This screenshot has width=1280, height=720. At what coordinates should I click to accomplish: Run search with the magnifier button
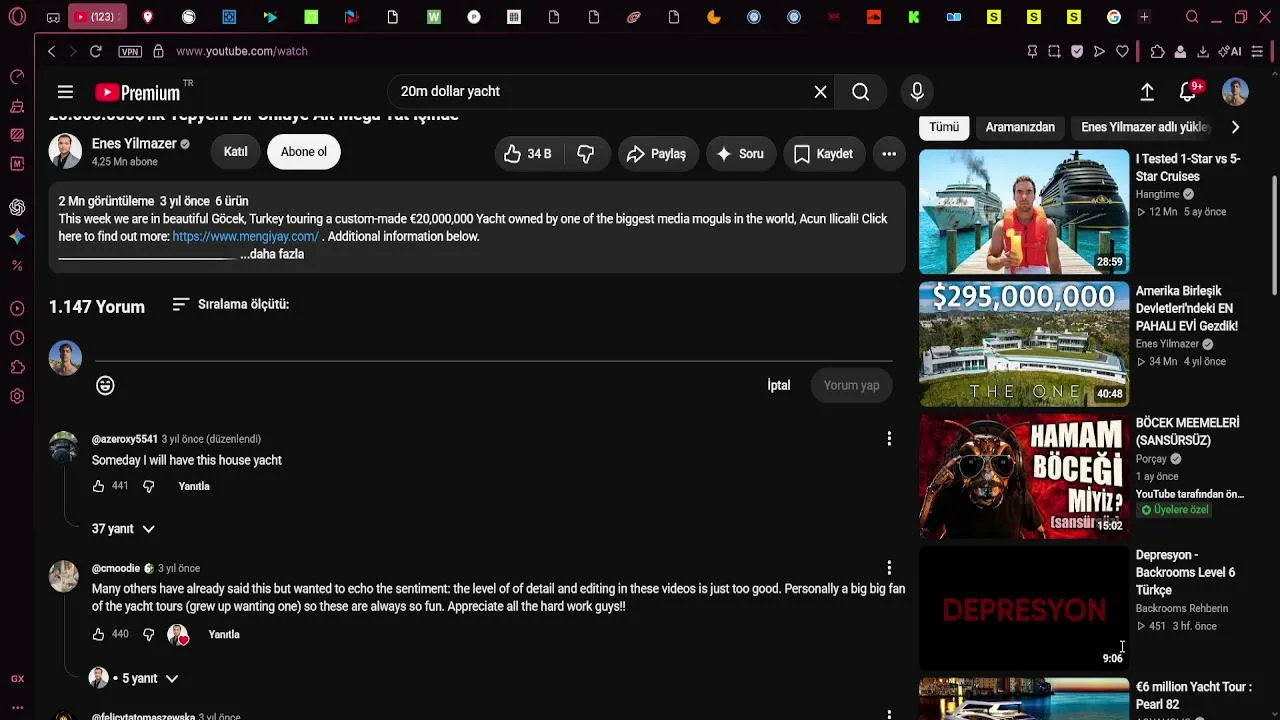[x=861, y=92]
